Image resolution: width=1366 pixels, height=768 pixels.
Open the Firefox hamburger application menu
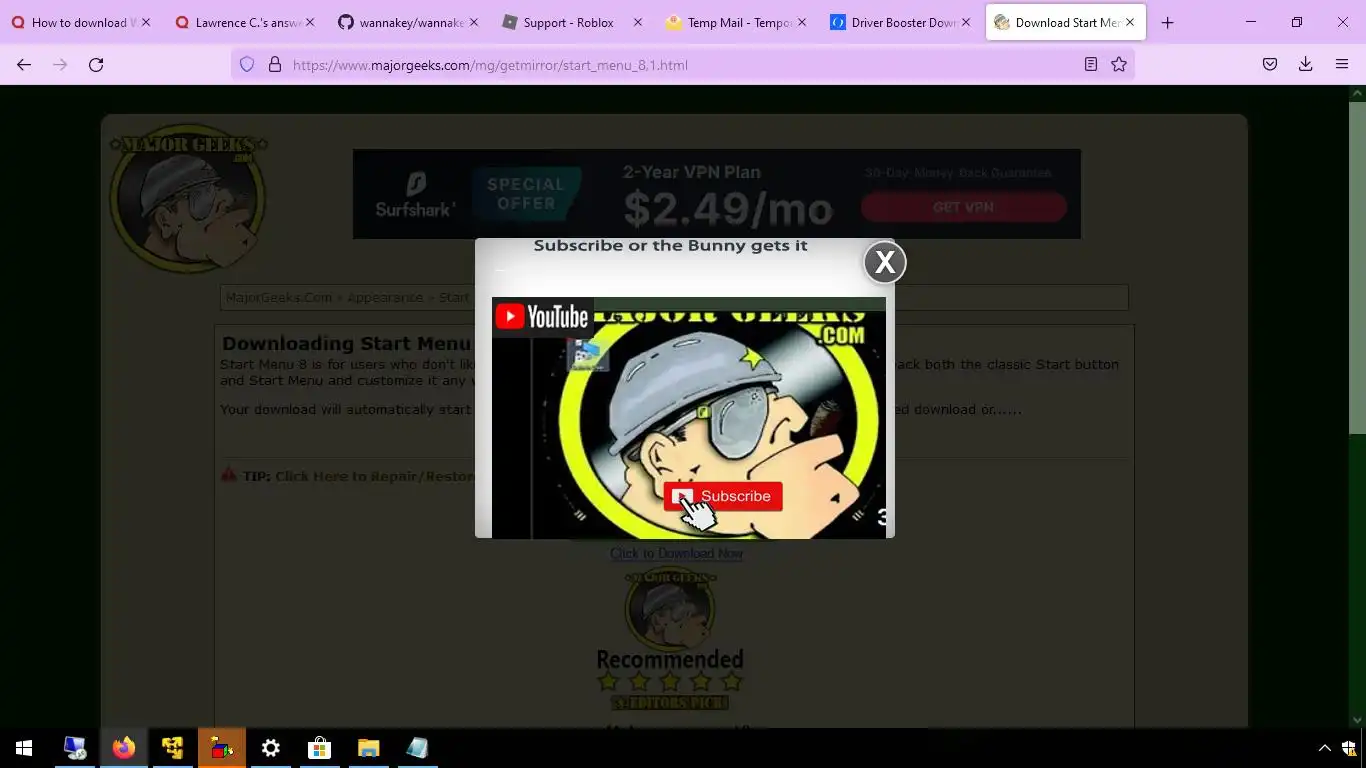point(1342,64)
